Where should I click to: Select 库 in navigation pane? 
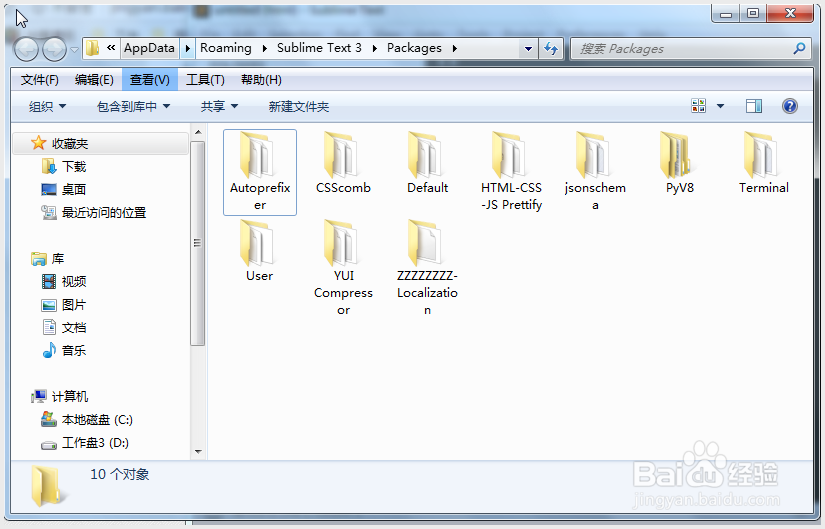[x=47, y=258]
